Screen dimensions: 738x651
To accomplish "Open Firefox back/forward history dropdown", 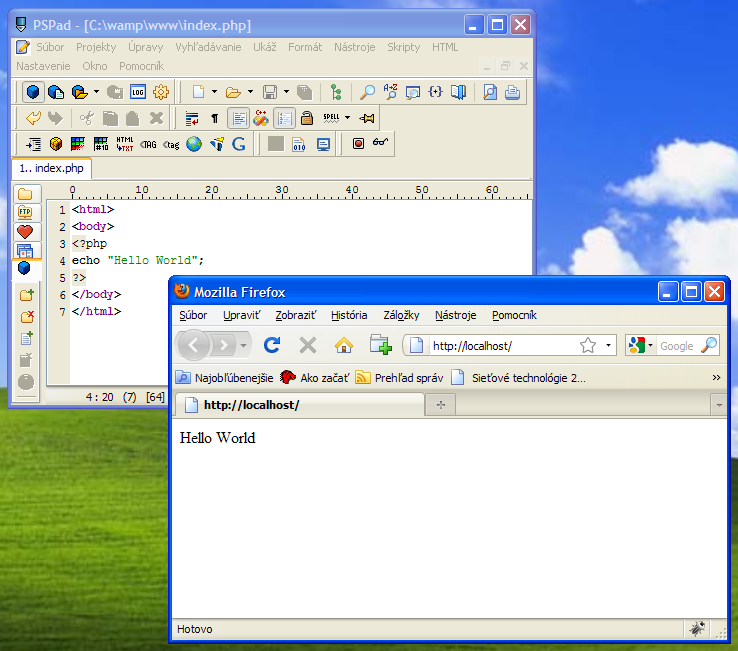I will pyautogui.click(x=243, y=346).
